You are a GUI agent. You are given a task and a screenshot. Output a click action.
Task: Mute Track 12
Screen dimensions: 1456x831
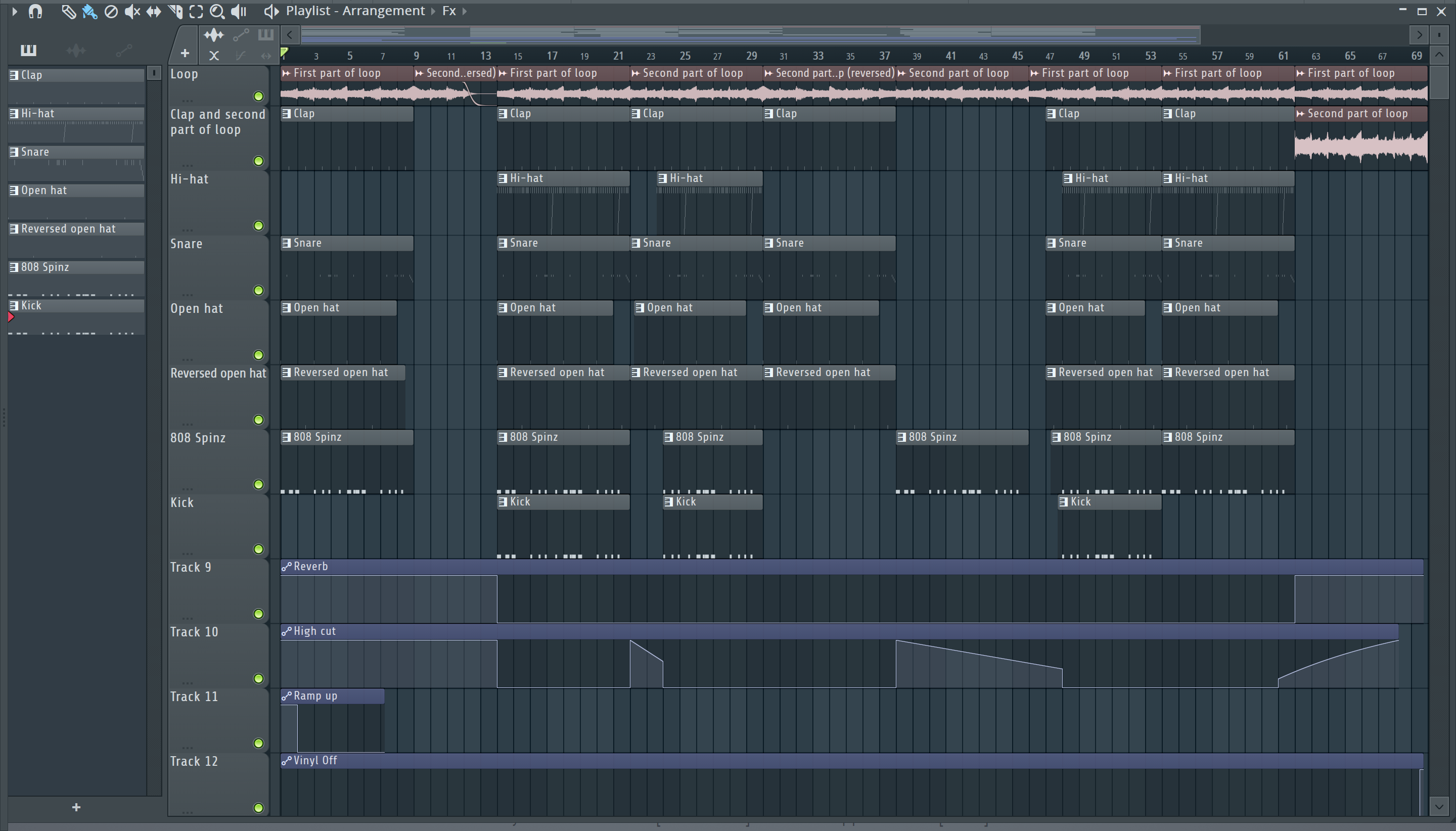click(x=258, y=808)
